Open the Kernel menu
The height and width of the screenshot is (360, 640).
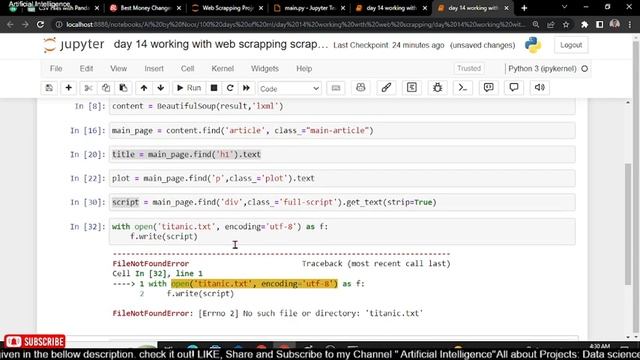222,69
